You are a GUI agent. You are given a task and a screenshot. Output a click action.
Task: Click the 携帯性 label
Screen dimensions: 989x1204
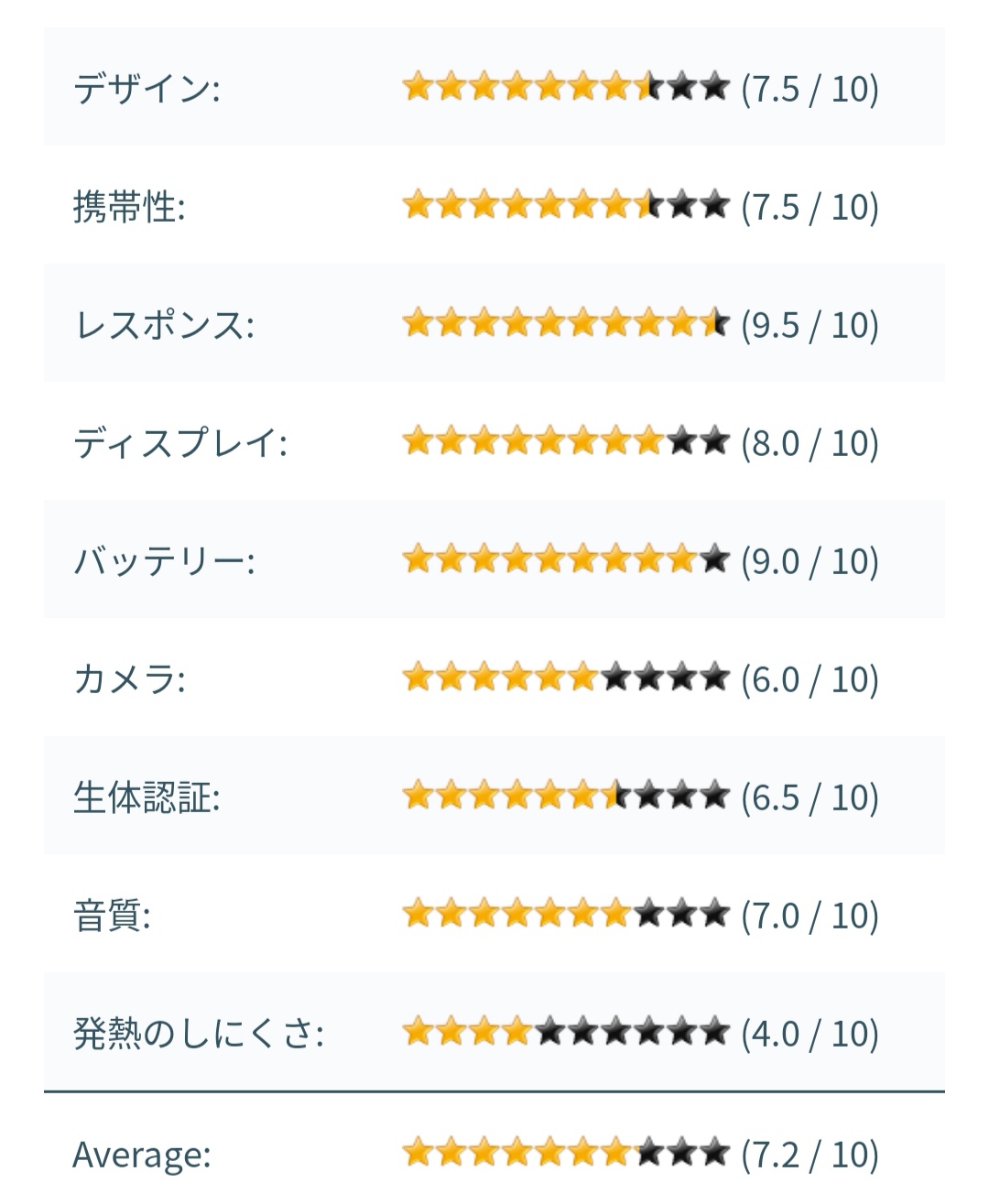click(x=129, y=208)
